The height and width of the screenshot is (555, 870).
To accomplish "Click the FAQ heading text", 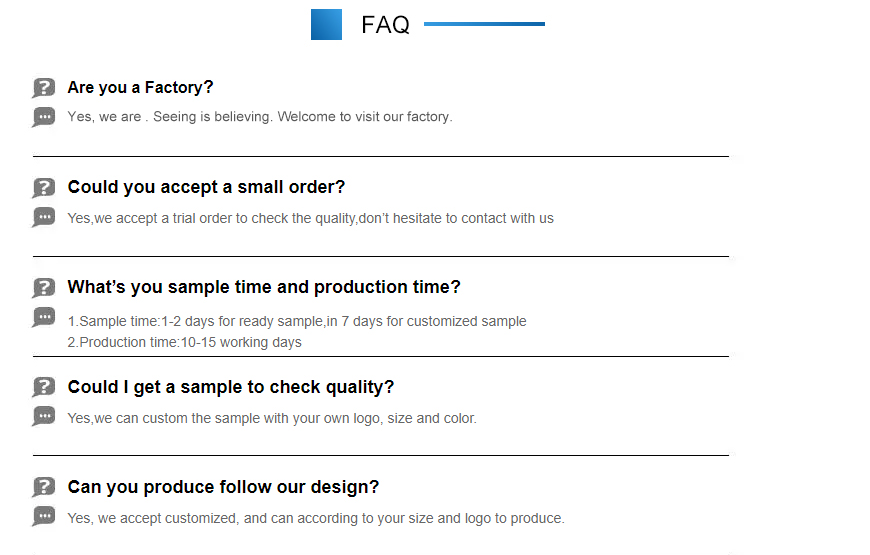I will [385, 25].
